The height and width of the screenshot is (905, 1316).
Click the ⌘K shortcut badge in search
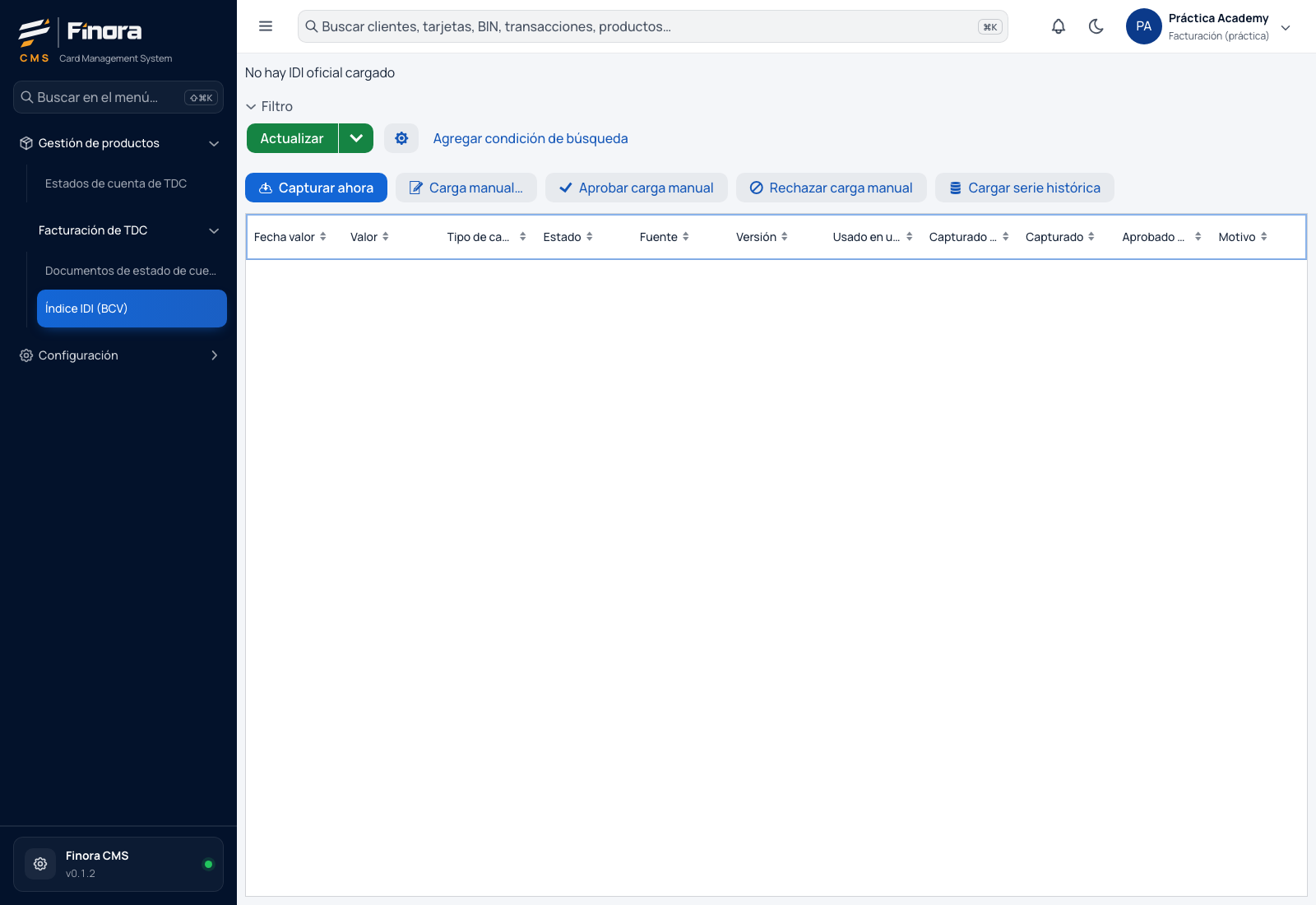(x=990, y=27)
